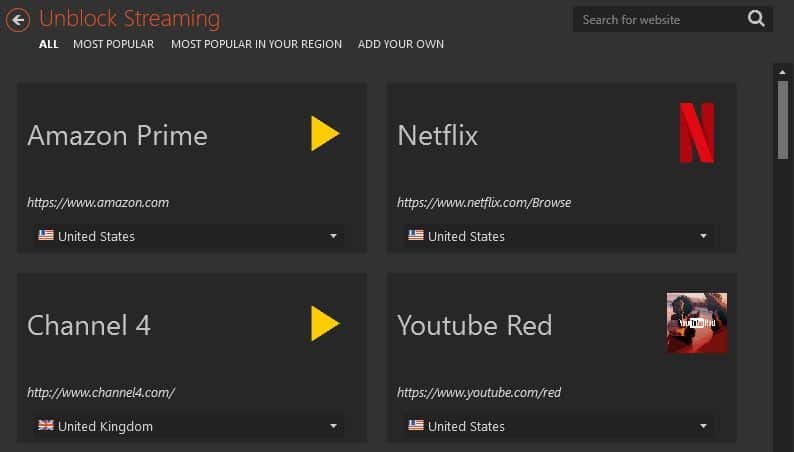794x452 pixels.
Task: Open the Youtube Red thumbnail
Action: 697,322
